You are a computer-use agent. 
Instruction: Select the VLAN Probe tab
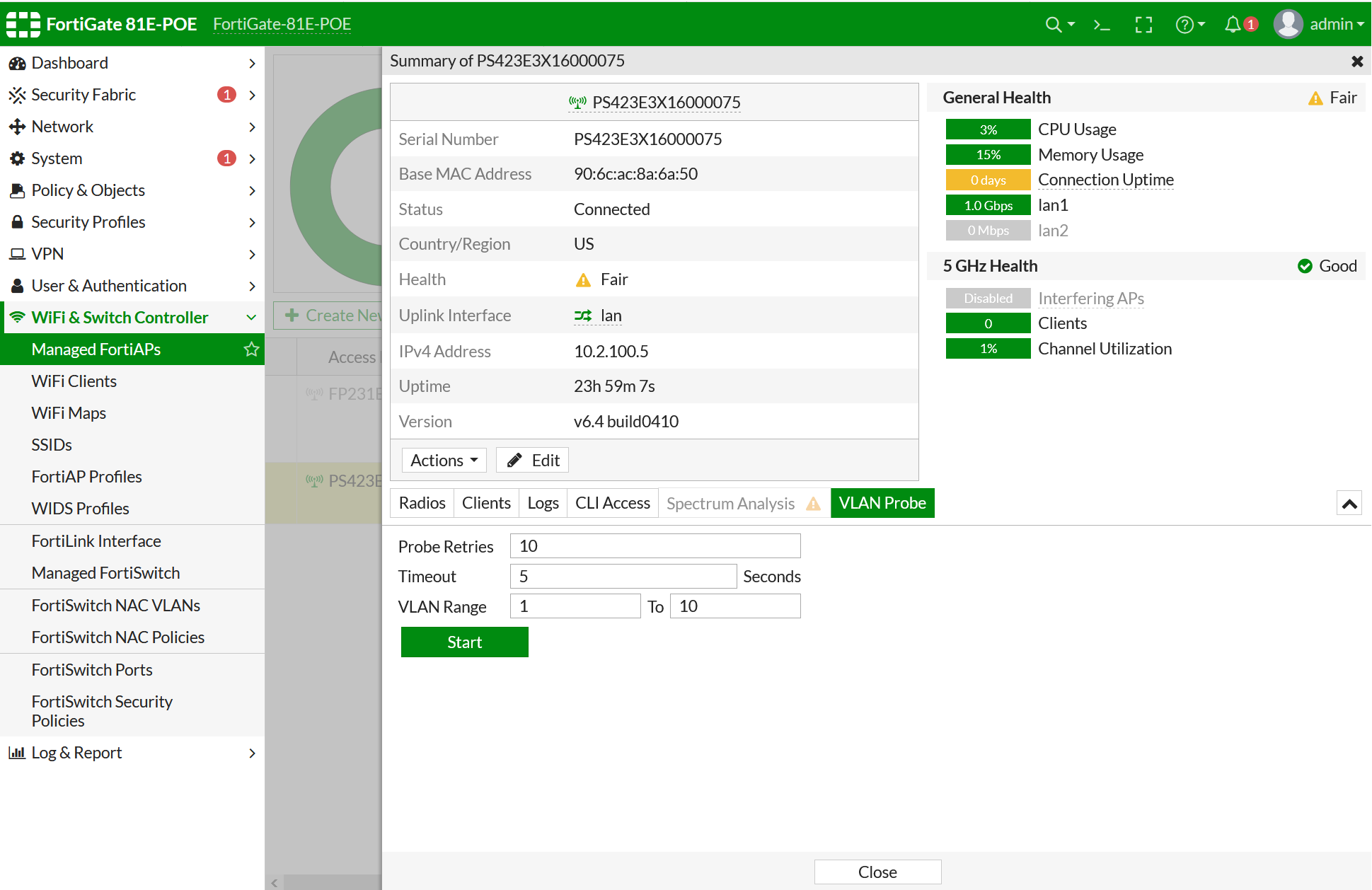pos(882,503)
